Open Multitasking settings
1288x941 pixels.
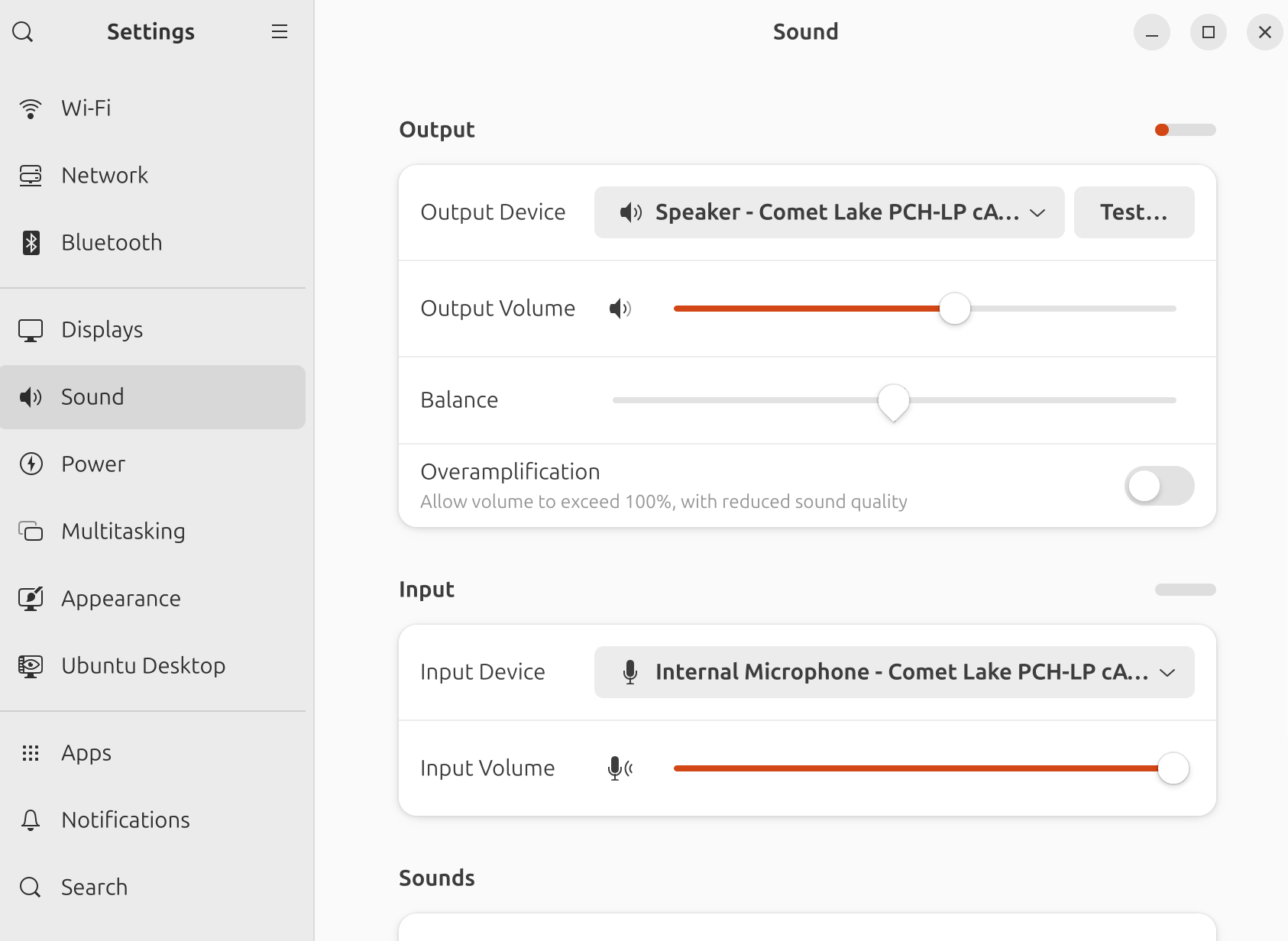tap(153, 532)
